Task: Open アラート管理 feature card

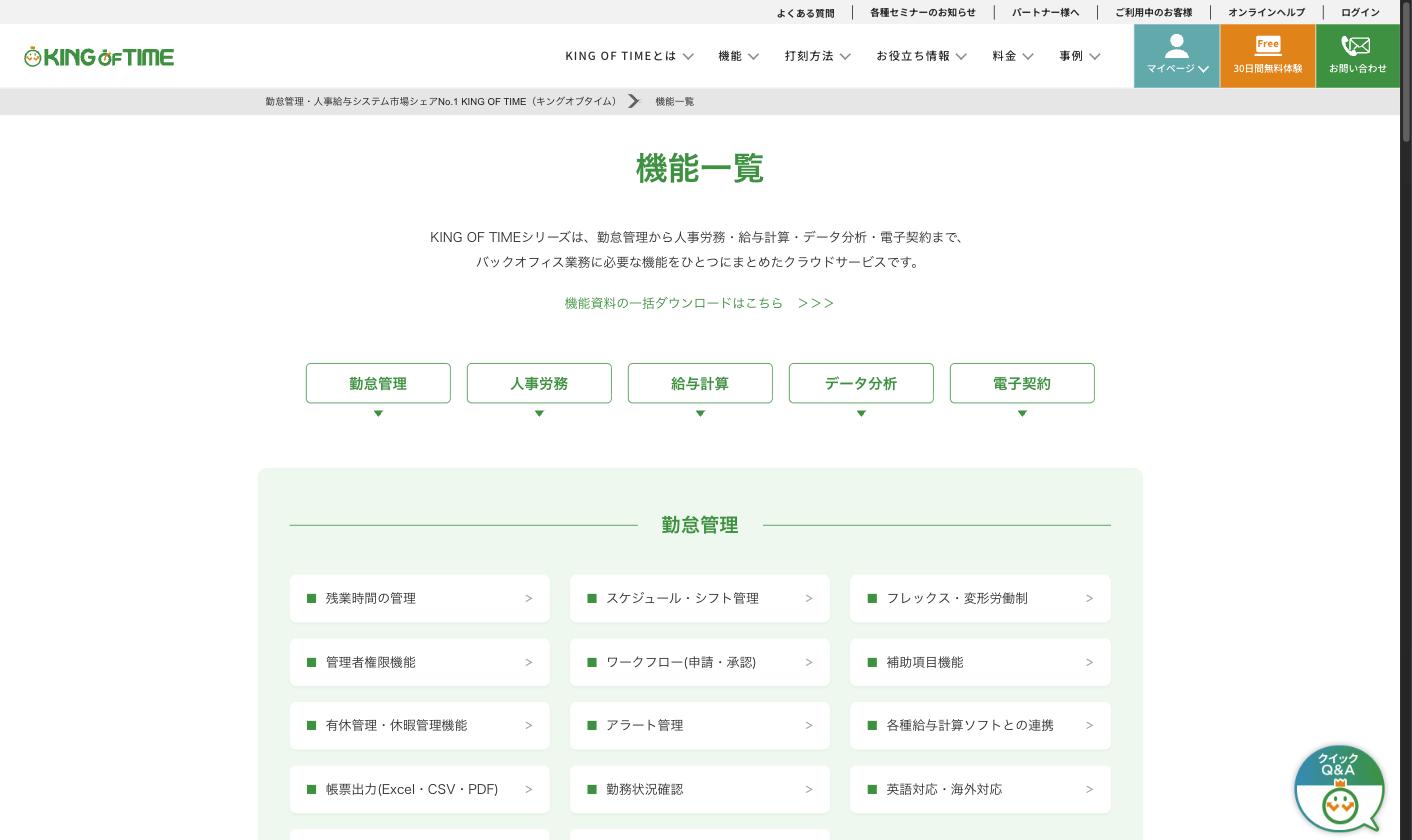Action: (700, 725)
